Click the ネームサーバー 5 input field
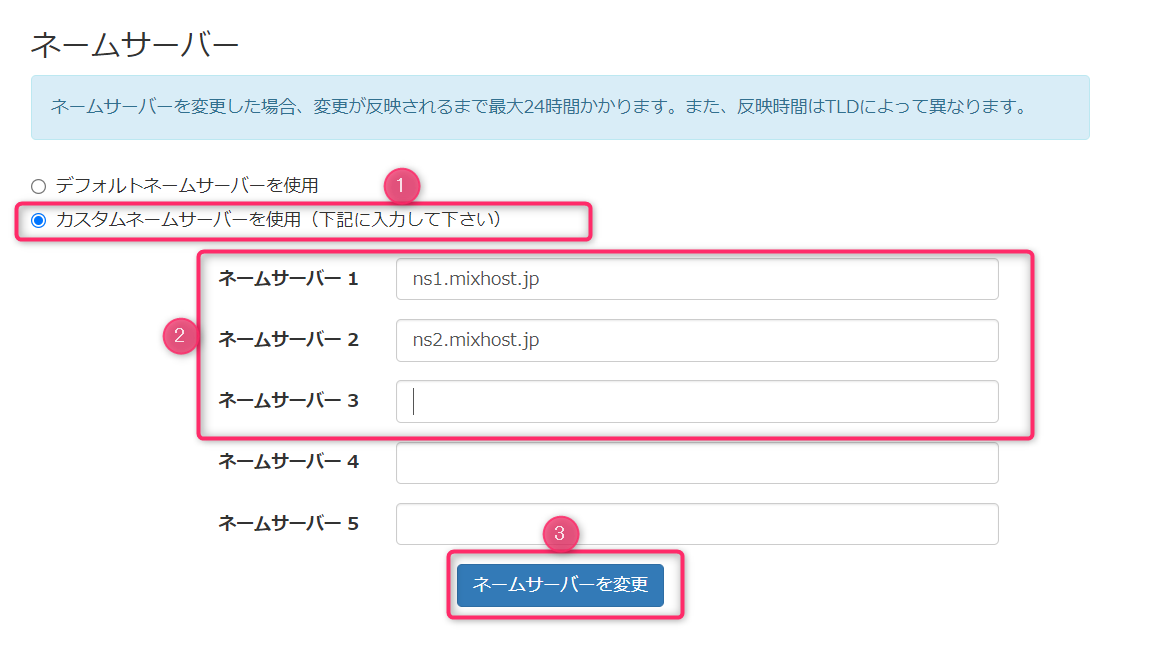The height and width of the screenshot is (648, 1163). [697, 524]
